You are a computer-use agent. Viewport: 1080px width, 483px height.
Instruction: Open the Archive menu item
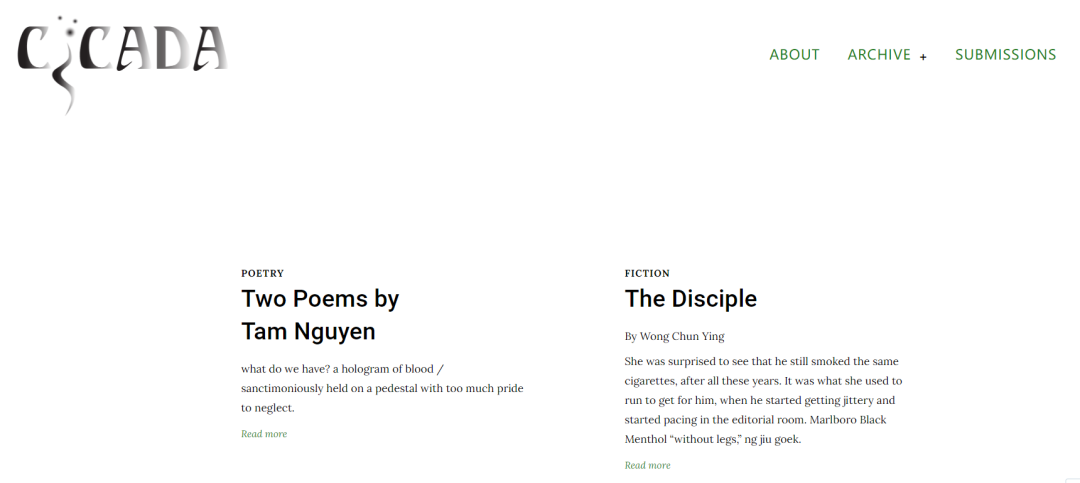click(879, 54)
